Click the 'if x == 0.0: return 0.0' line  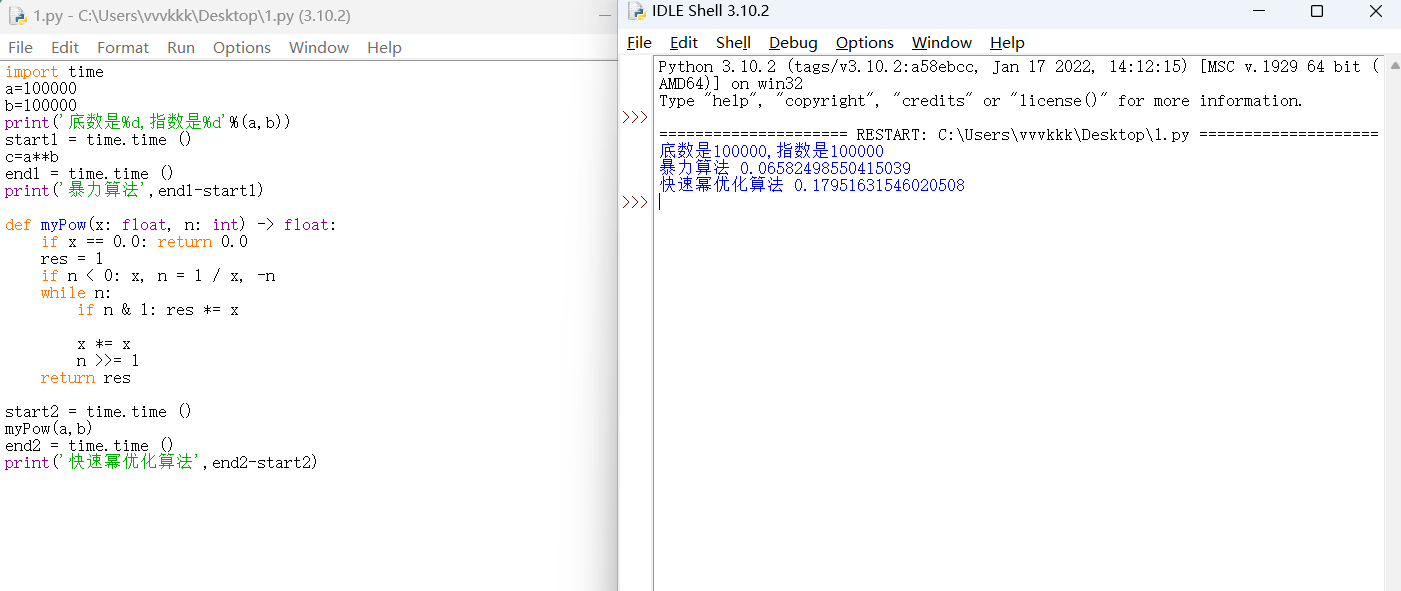144,241
